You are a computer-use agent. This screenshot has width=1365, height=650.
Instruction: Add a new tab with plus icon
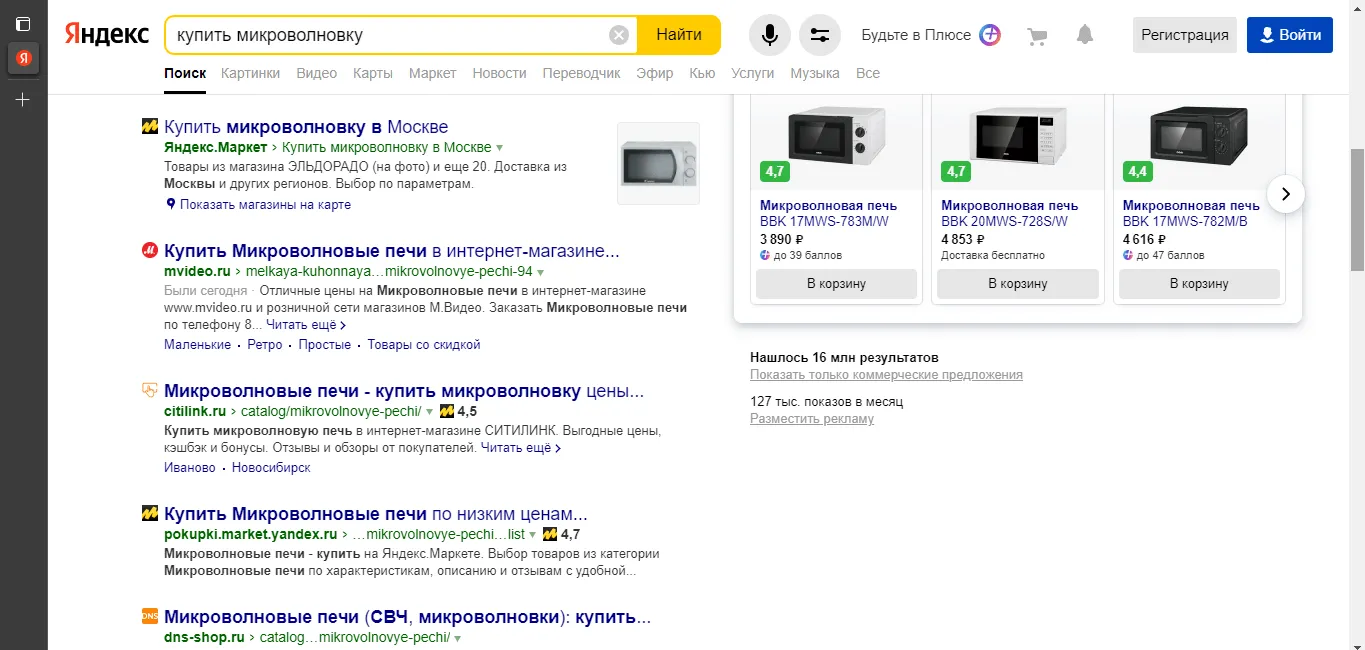pos(23,100)
